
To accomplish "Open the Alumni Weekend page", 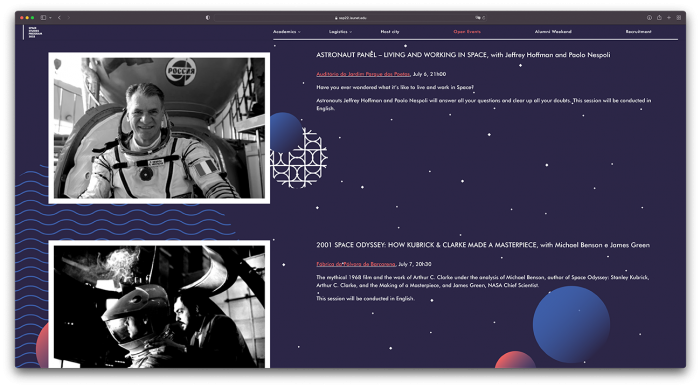I will (x=553, y=32).
